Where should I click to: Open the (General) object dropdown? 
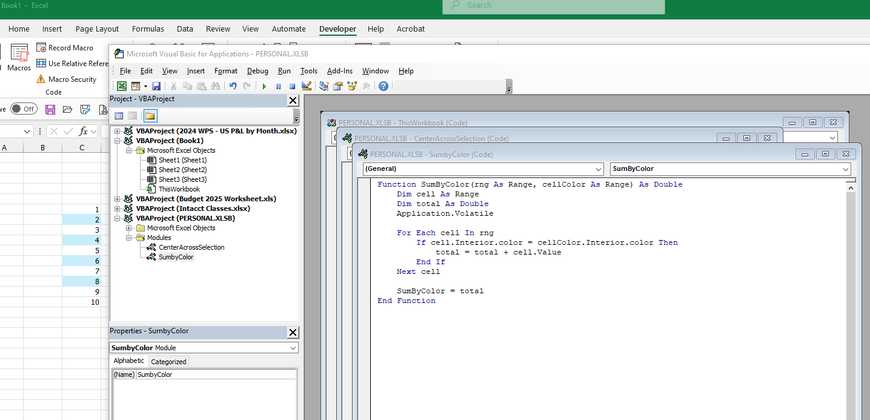[598, 169]
